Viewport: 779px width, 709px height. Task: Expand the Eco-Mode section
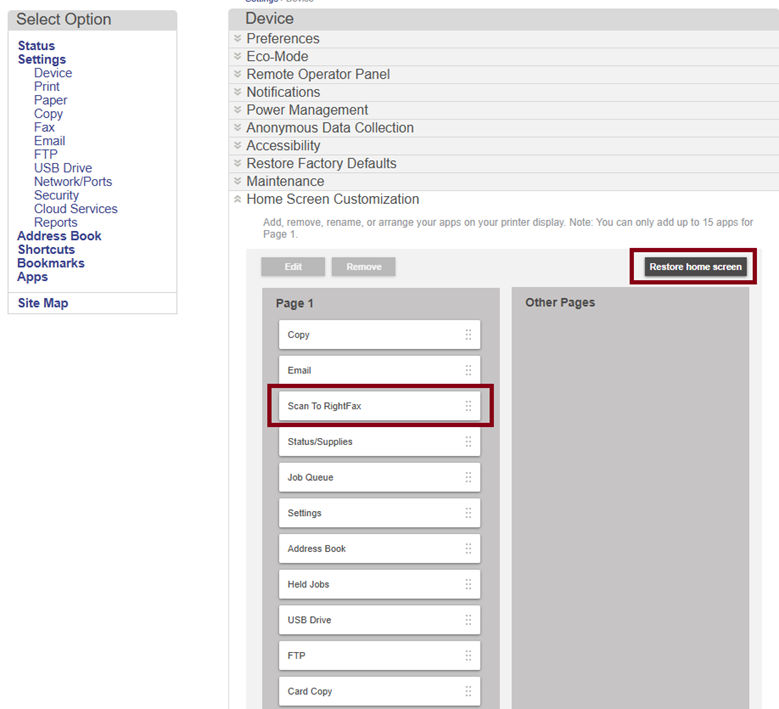pyautogui.click(x=277, y=57)
